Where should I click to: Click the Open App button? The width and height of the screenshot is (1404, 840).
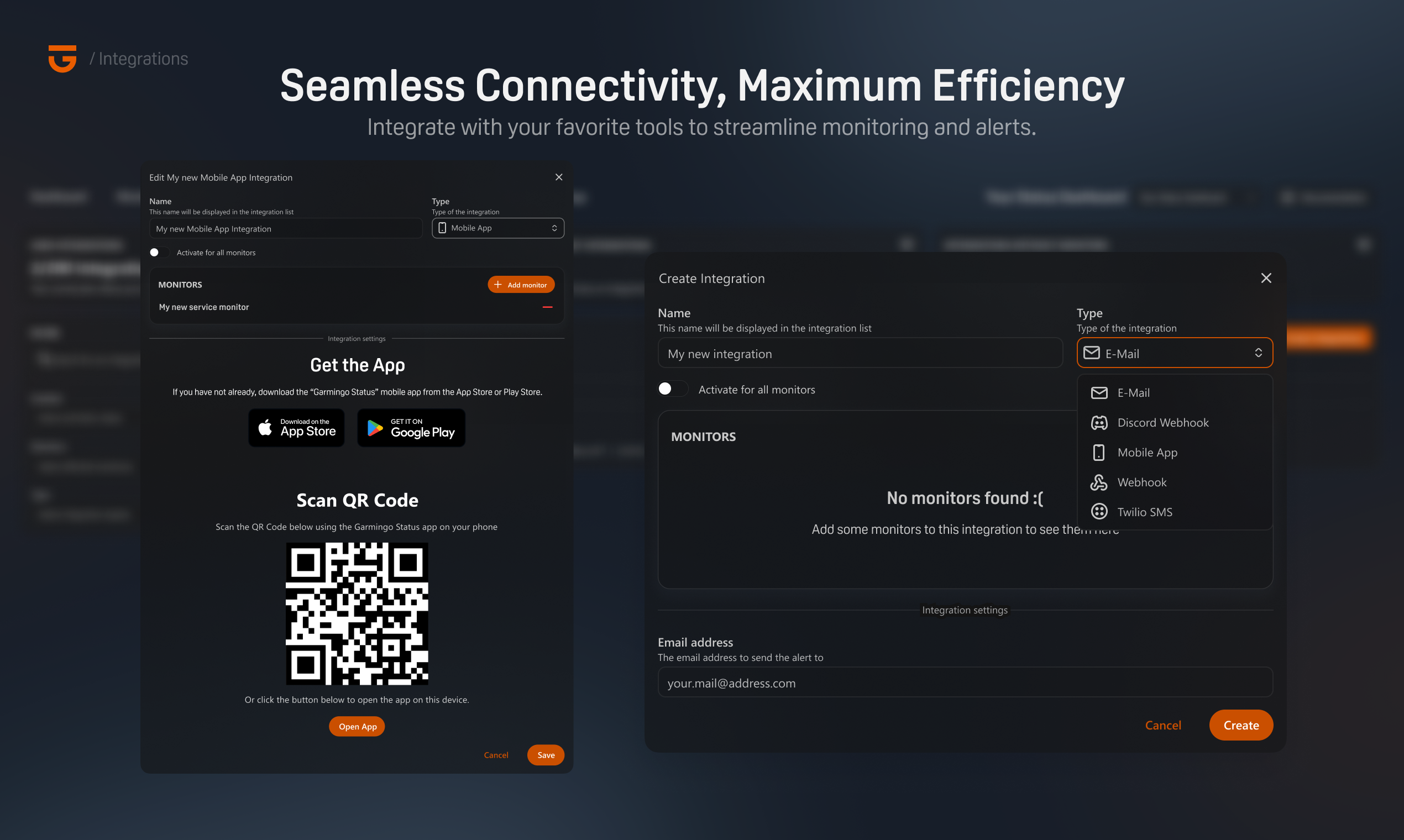coord(357,726)
